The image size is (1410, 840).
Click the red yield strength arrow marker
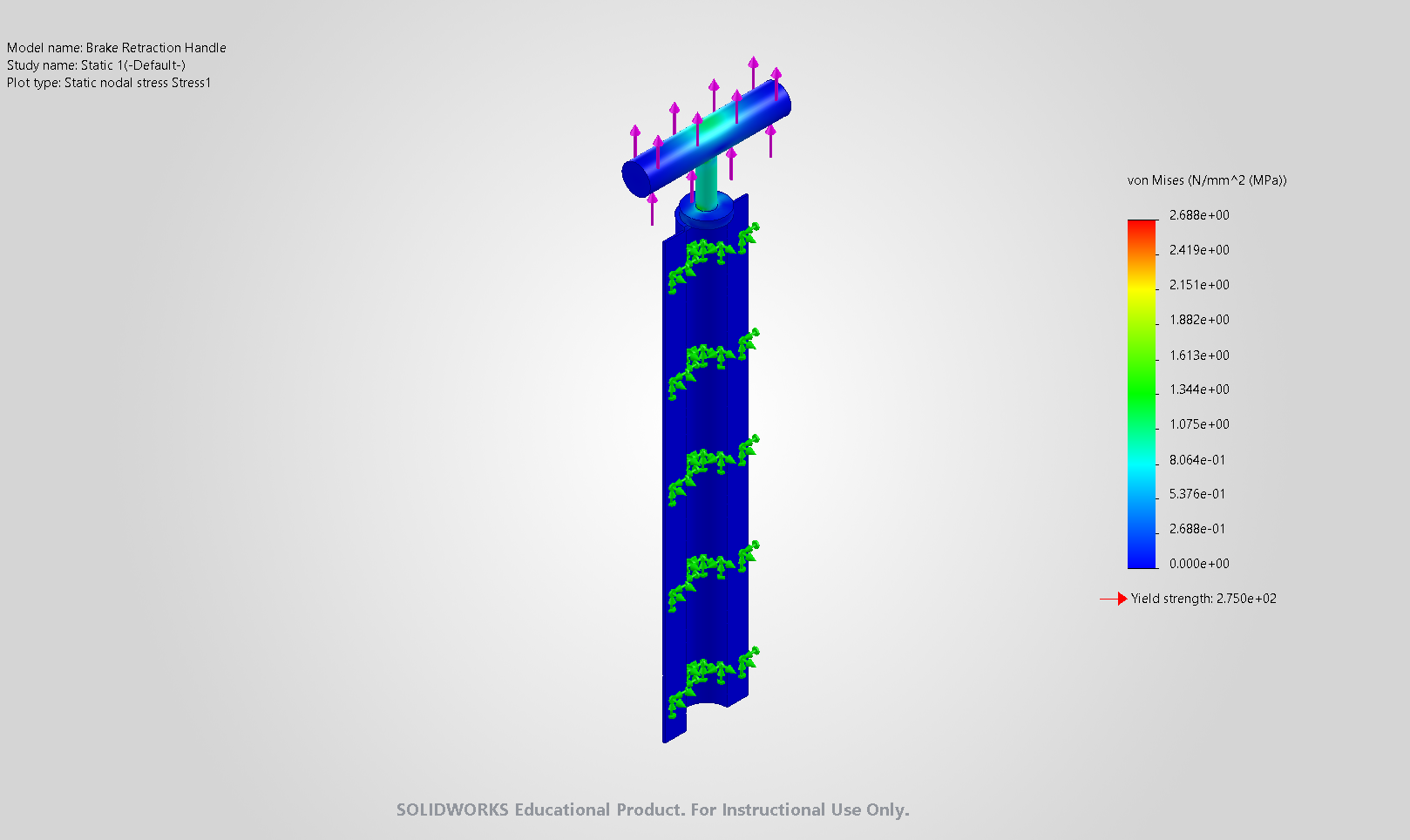[1114, 599]
